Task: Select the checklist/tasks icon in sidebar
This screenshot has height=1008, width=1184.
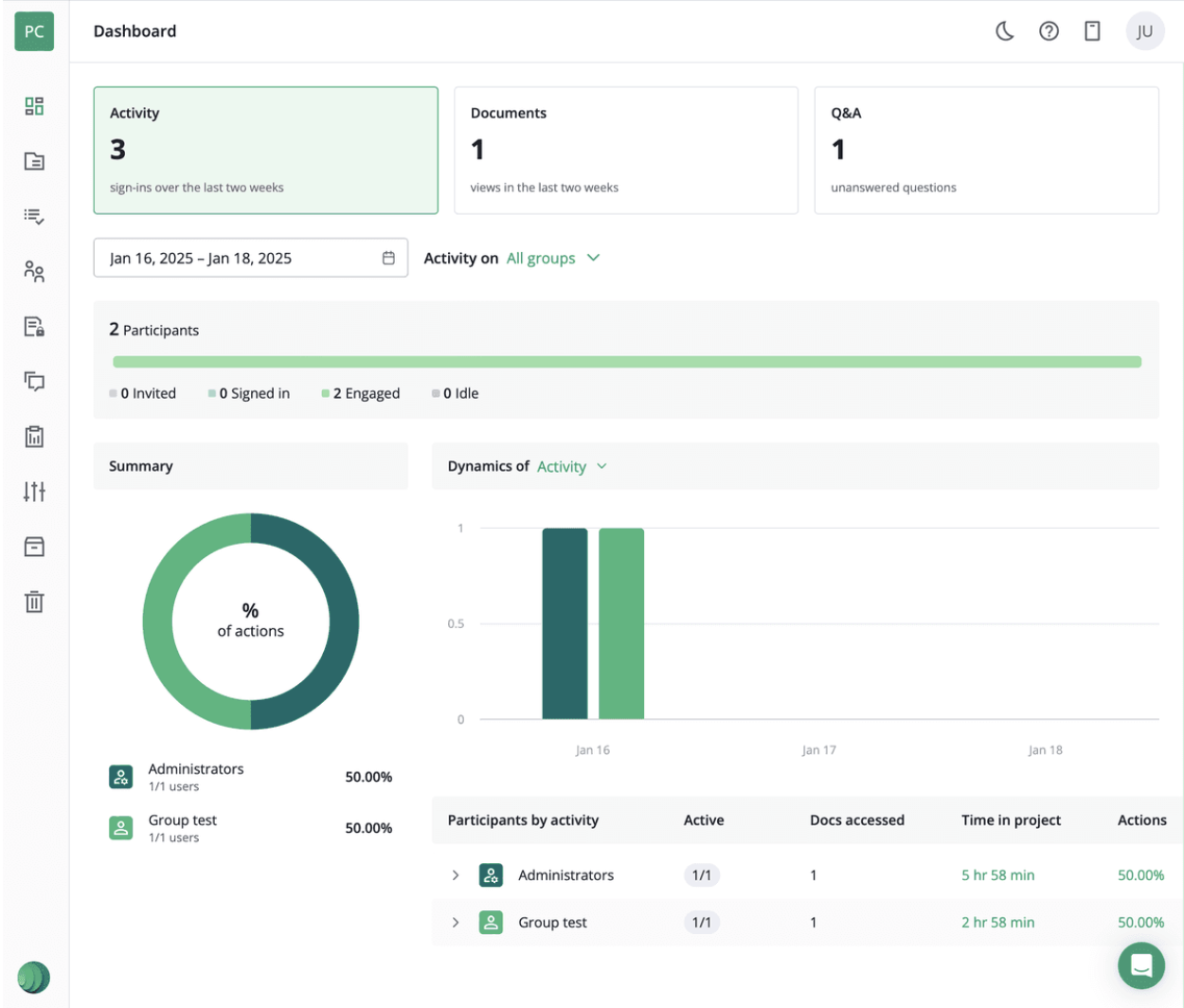Action: click(34, 217)
